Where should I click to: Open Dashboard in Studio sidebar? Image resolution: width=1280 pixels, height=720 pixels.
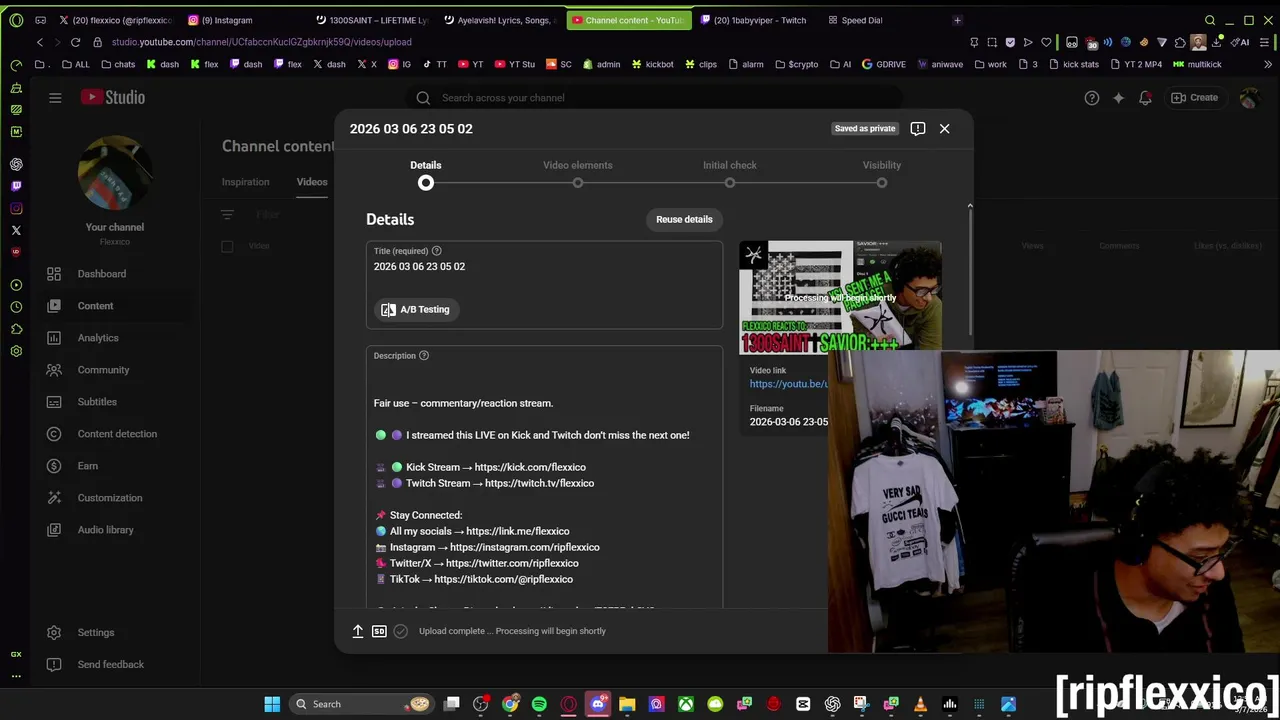100,274
